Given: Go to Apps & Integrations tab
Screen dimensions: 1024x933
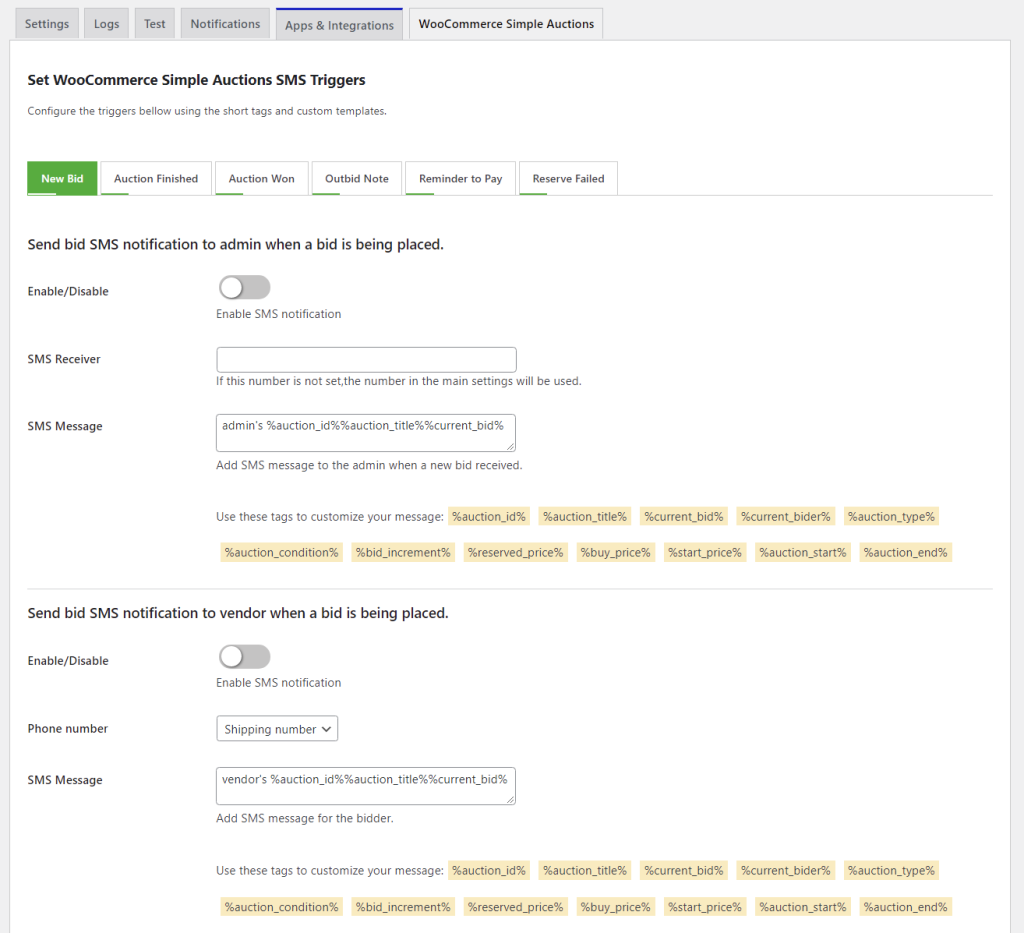Looking at the screenshot, I should click(339, 24).
